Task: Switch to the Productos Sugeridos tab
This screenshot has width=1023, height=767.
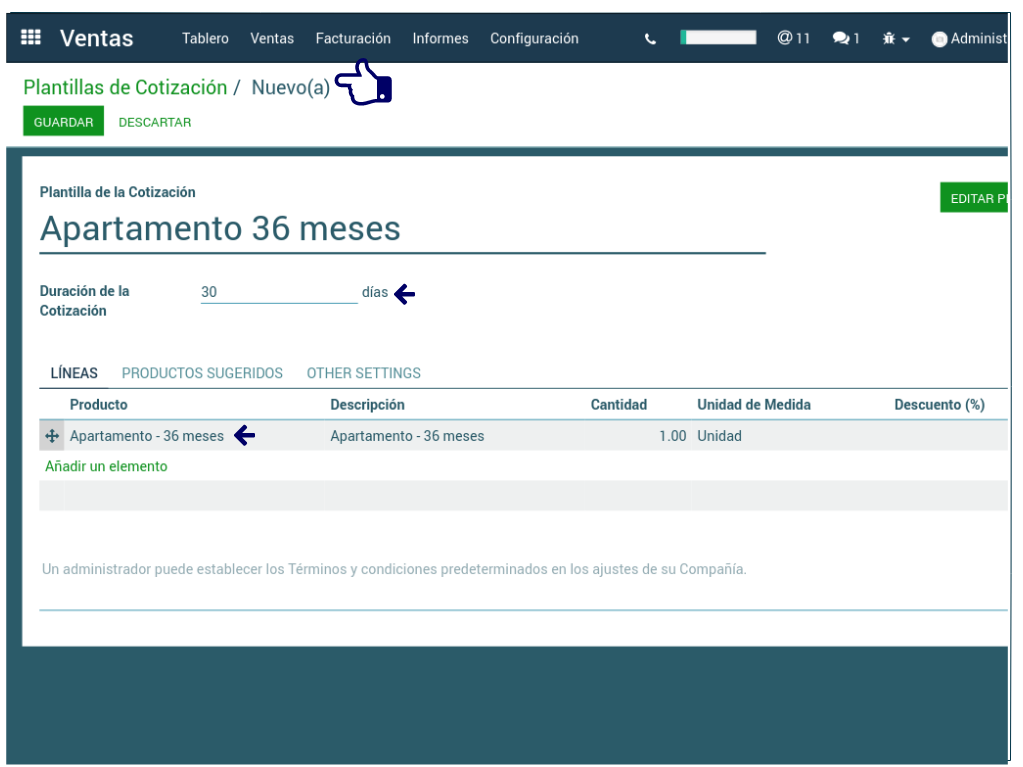Action: pos(202,373)
